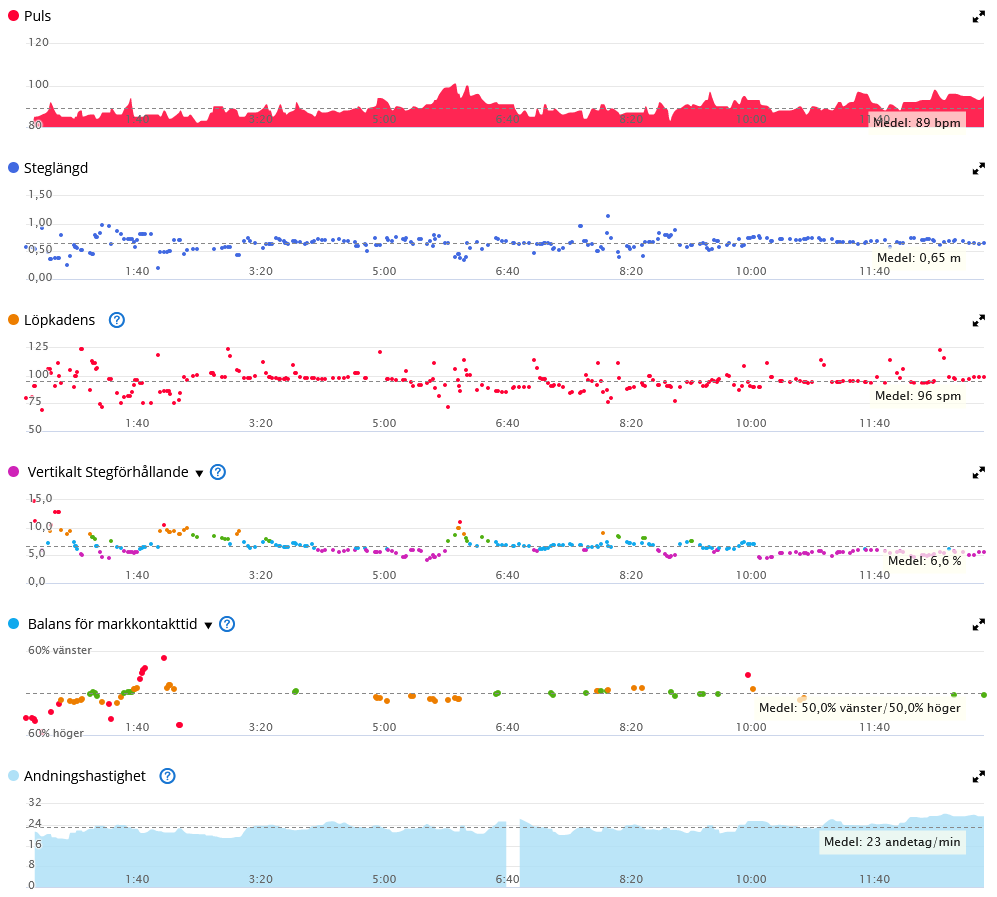Click the orange Löpkadens legend dot
997x897 pixels.
click(x=13, y=320)
